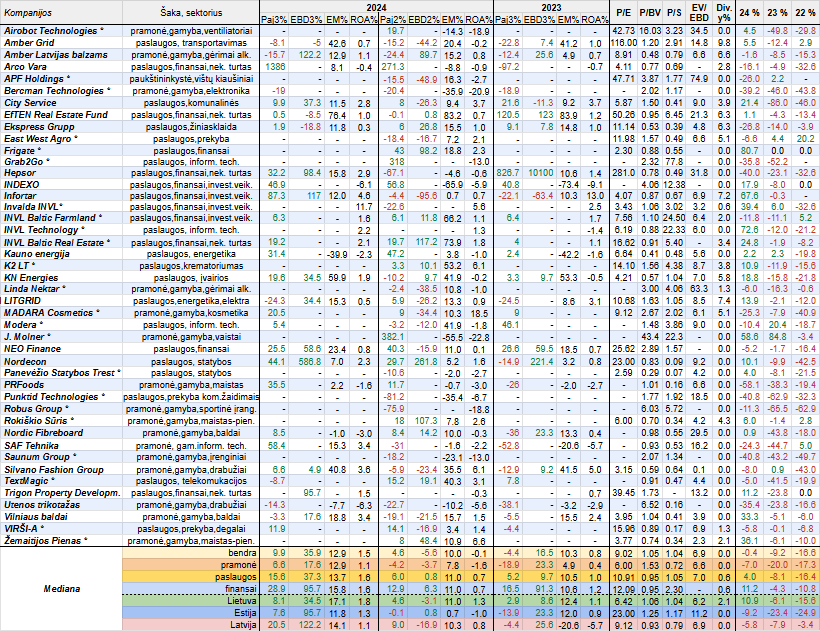
Task: Select the "APF Holdings" company cell
Action: [x=61, y=79]
